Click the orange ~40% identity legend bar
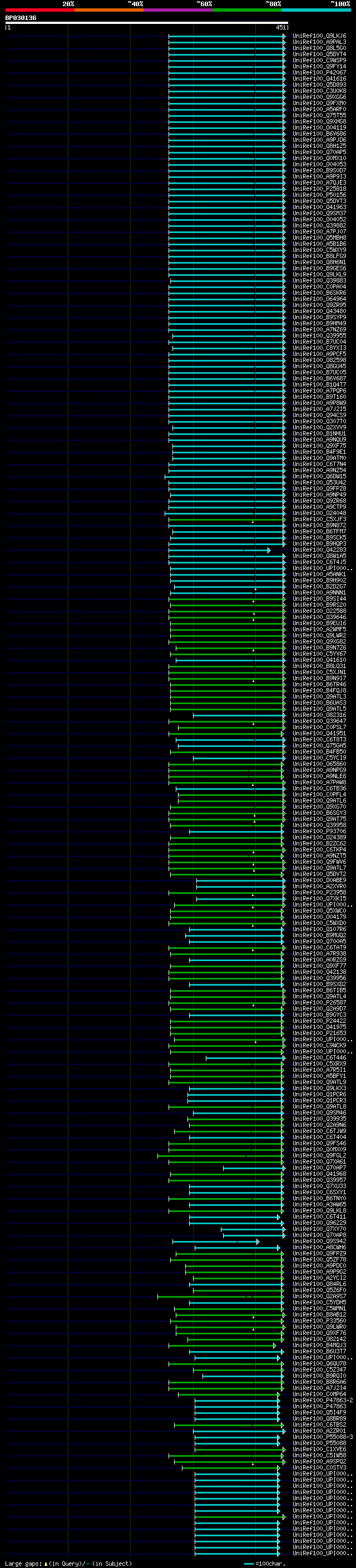 pyautogui.click(x=109, y=10)
